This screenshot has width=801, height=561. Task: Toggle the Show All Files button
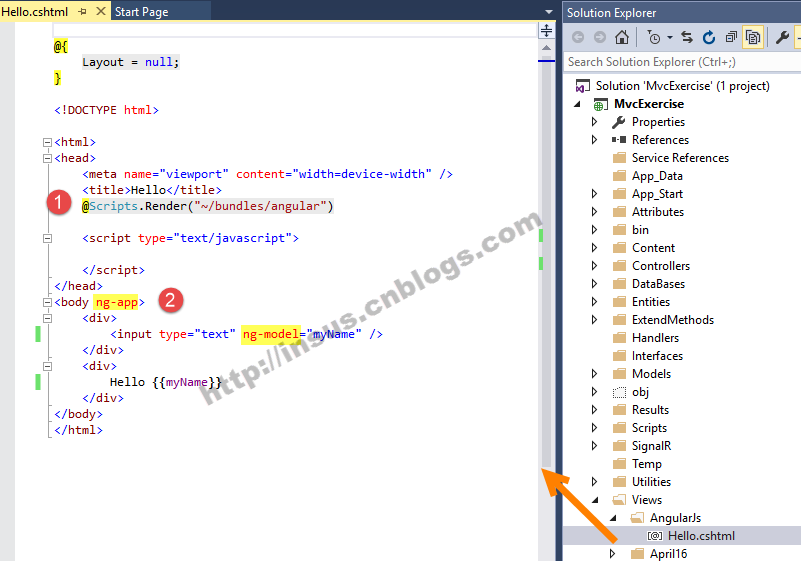click(753, 37)
